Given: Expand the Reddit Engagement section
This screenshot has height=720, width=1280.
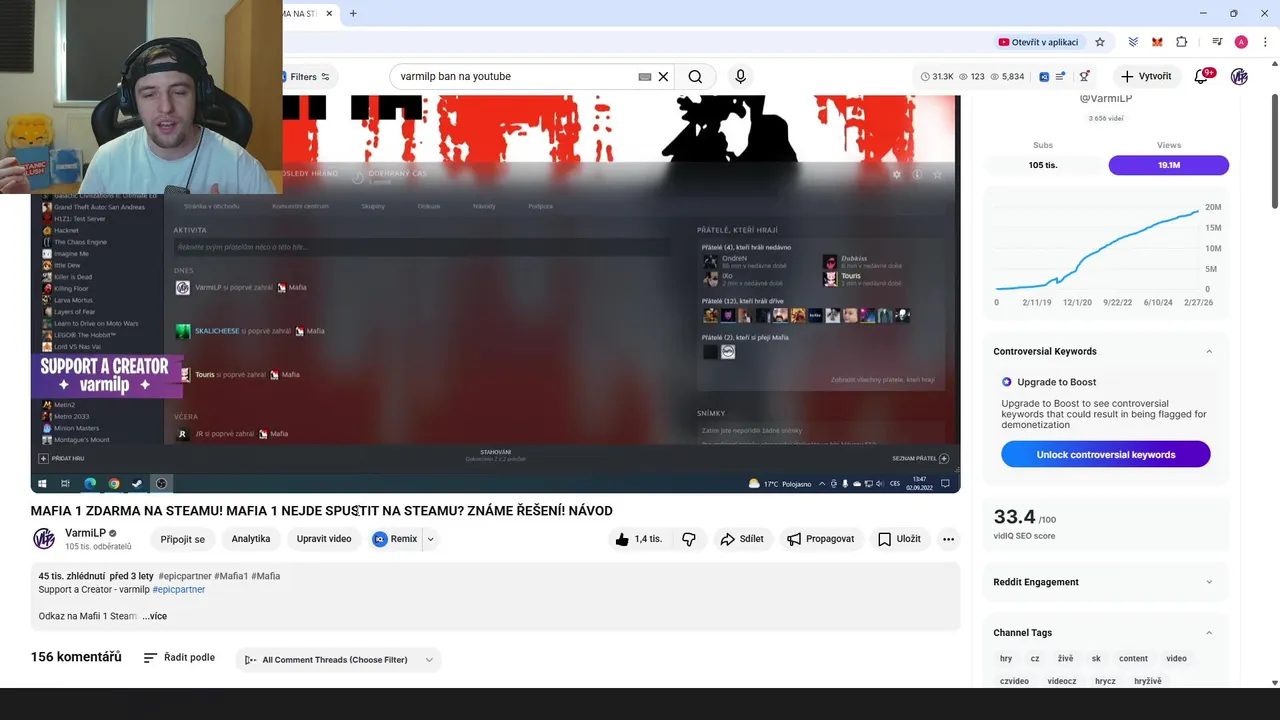Looking at the screenshot, I should click(1209, 582).
